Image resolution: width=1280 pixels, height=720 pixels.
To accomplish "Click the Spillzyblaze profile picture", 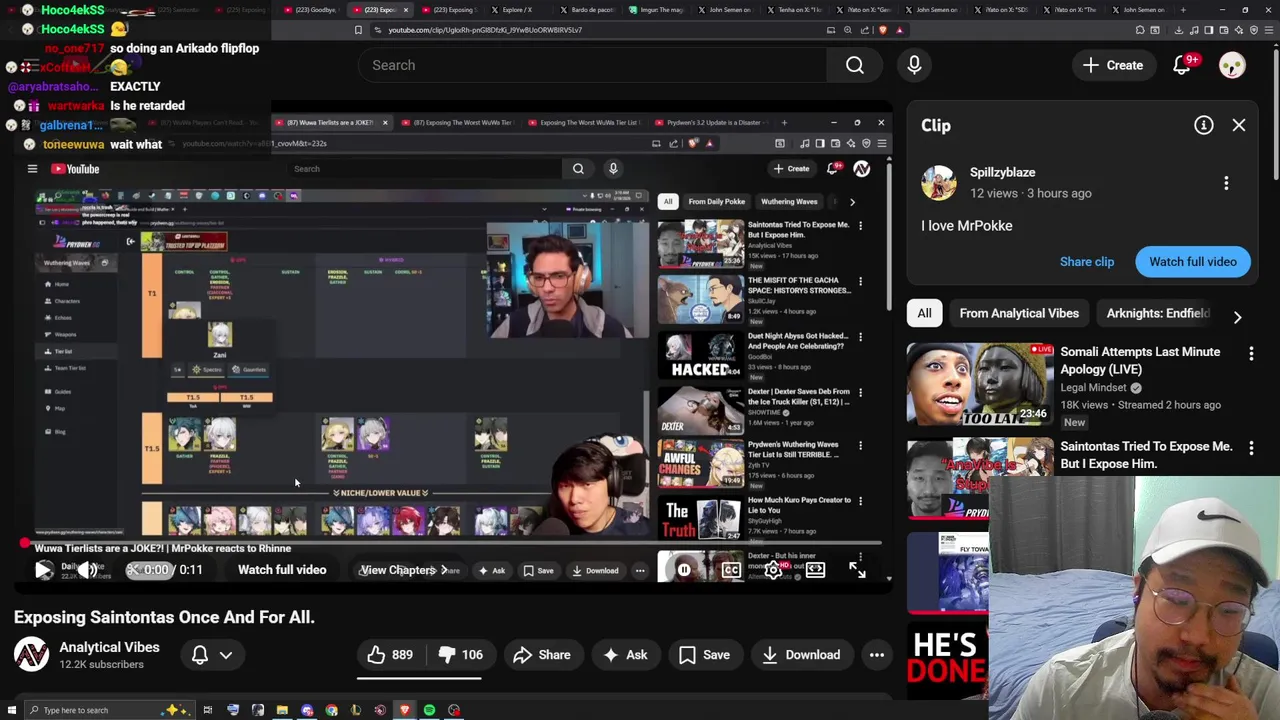I will 939,183.
